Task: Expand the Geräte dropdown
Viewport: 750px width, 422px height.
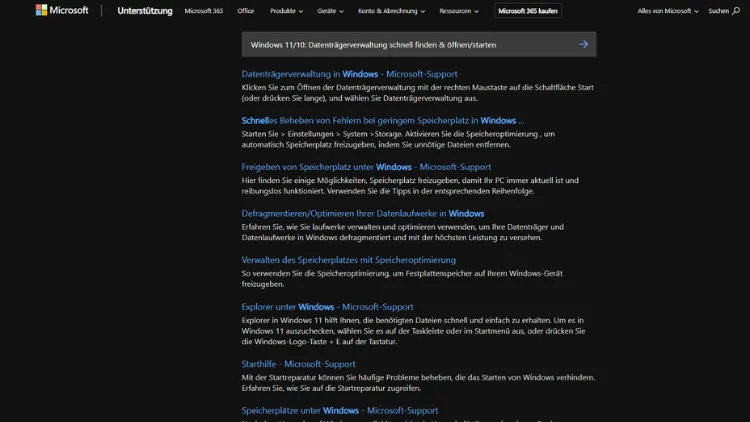Action: pyautogui.click(x=330, y=11)
